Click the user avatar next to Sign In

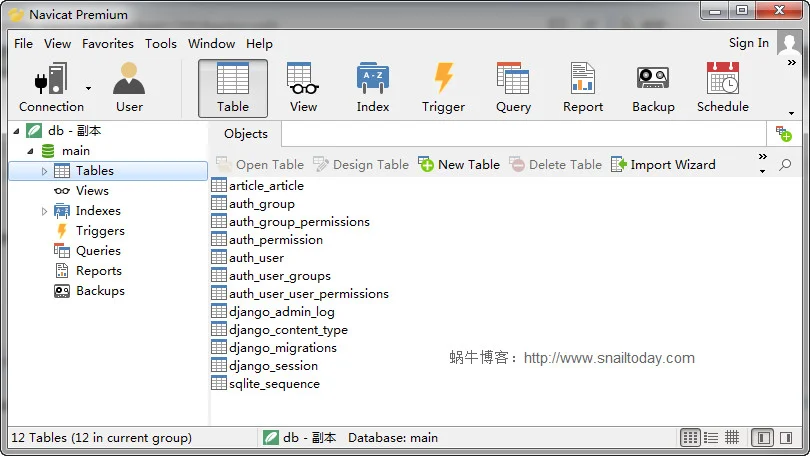coord(789,43)
